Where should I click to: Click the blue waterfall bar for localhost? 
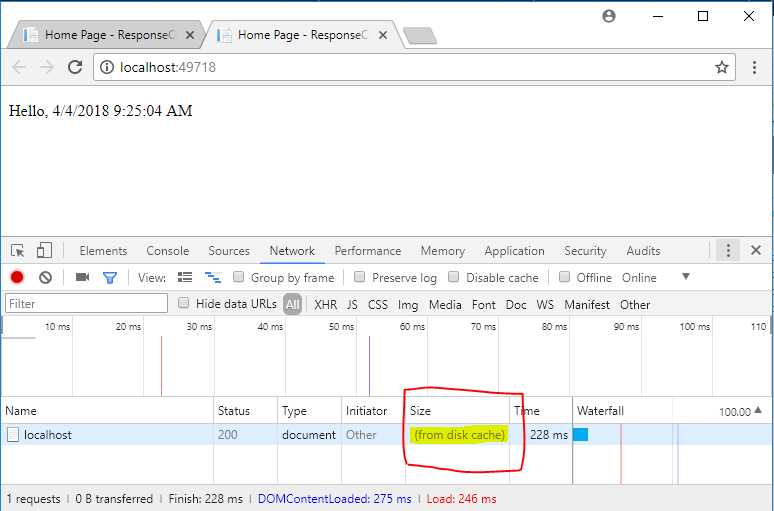click(580, 434)
